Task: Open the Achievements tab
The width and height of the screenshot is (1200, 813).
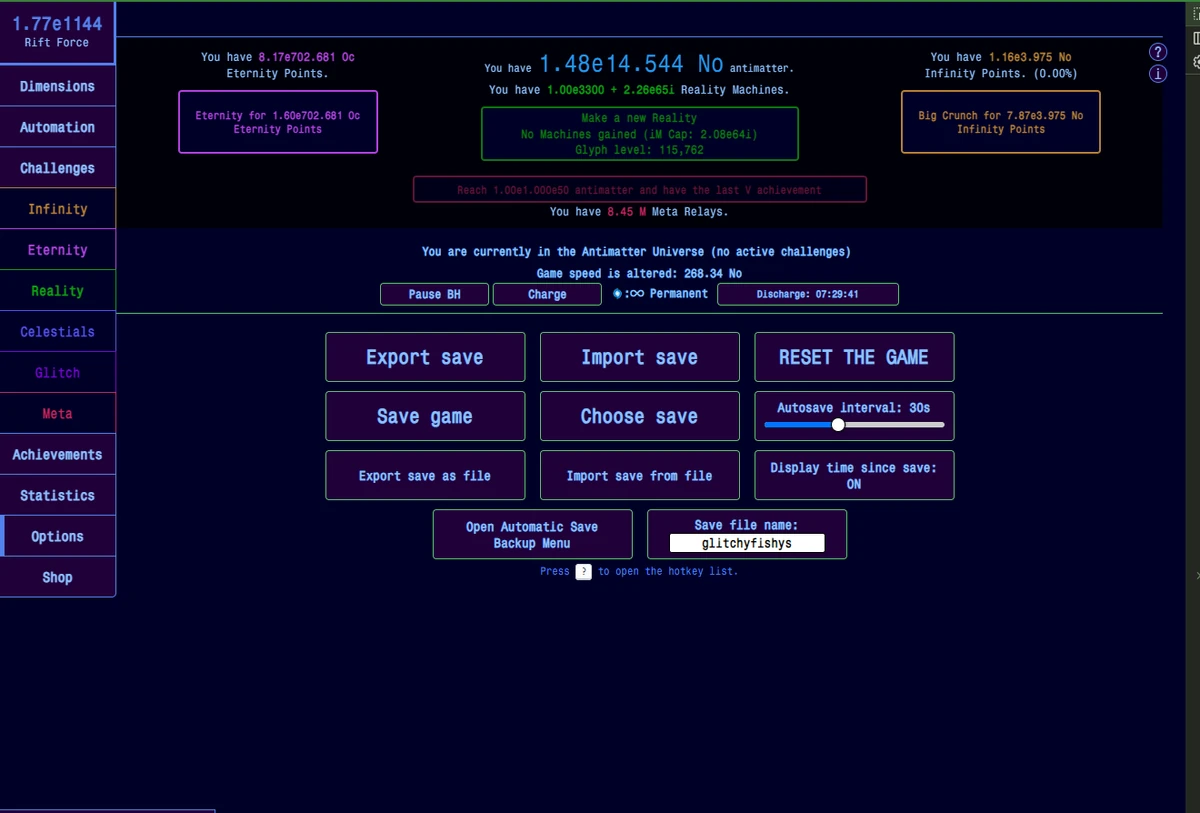Action: (x=57, y=454)
